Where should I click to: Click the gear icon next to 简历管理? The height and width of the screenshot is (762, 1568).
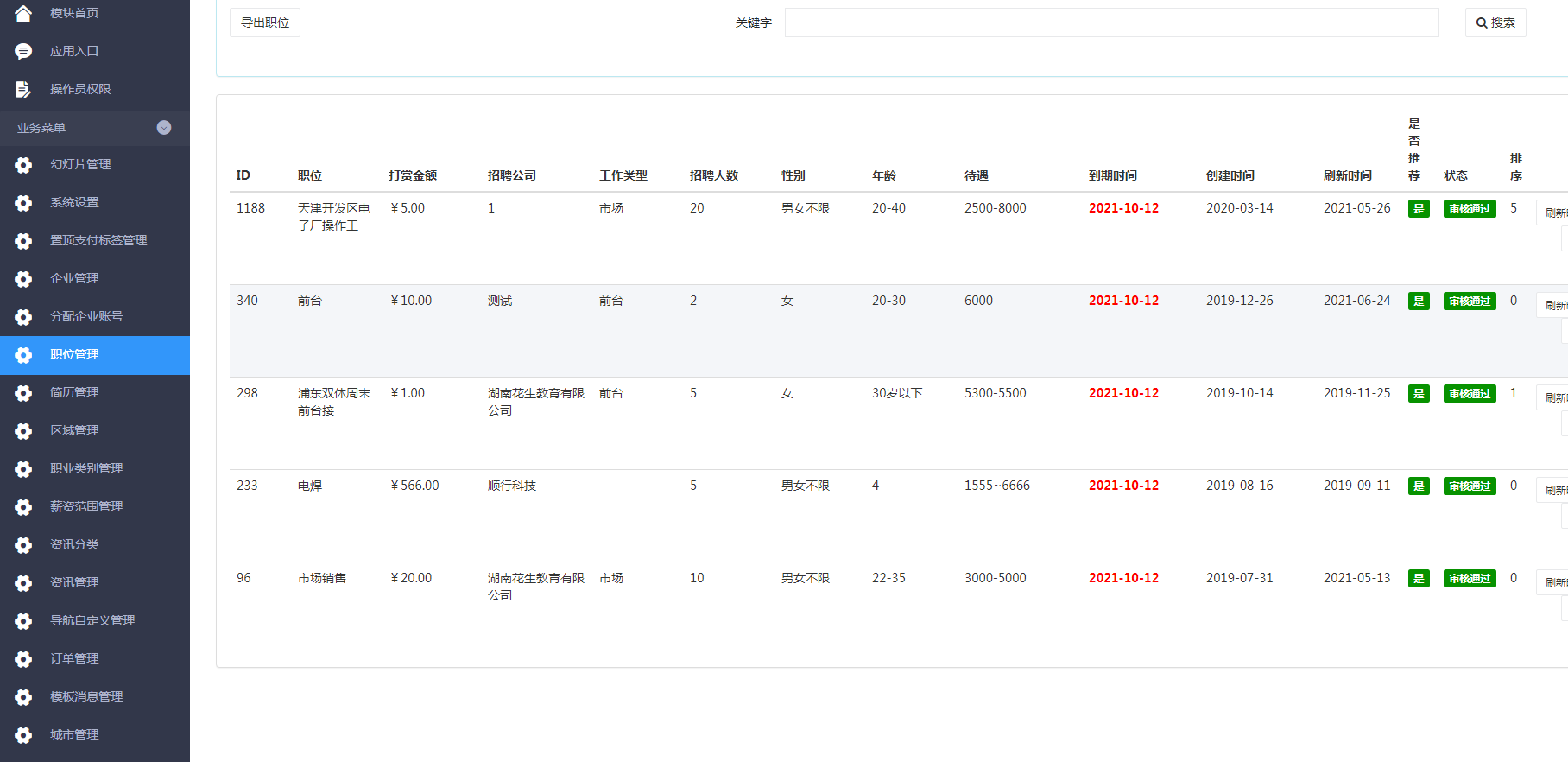tap(23, 393)
